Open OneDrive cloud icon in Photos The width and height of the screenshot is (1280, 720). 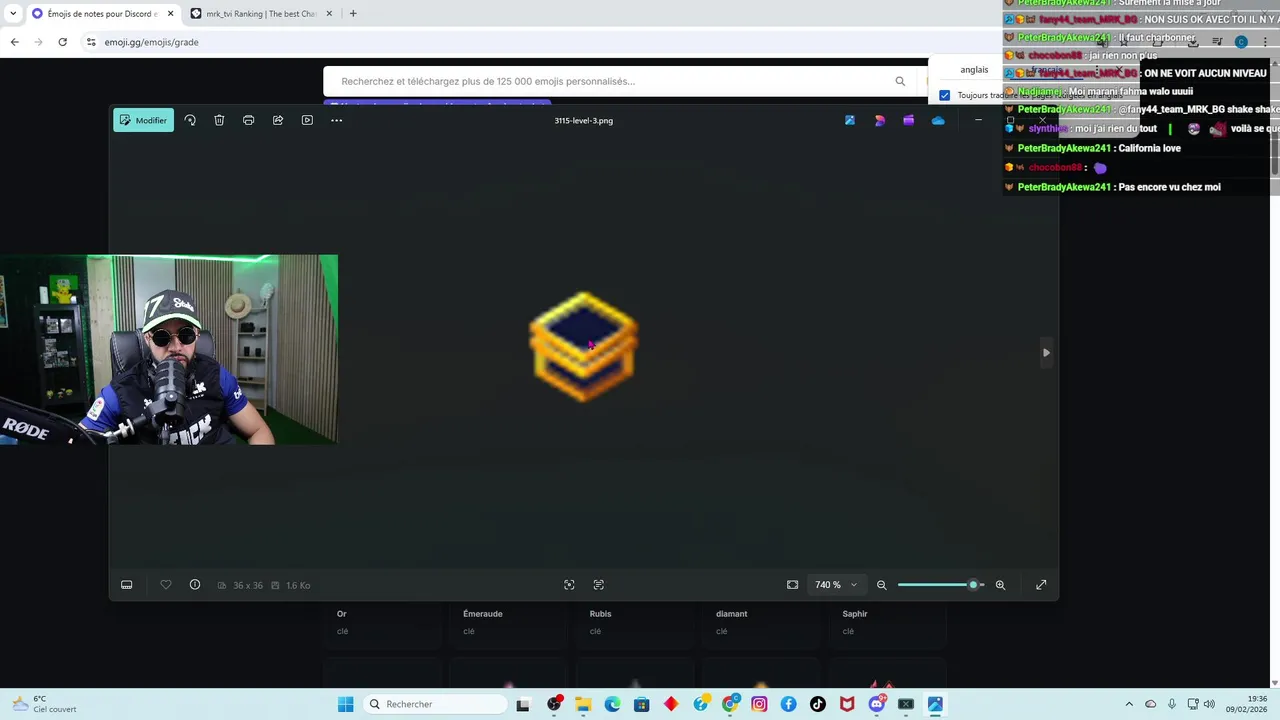tap(938, 120)
